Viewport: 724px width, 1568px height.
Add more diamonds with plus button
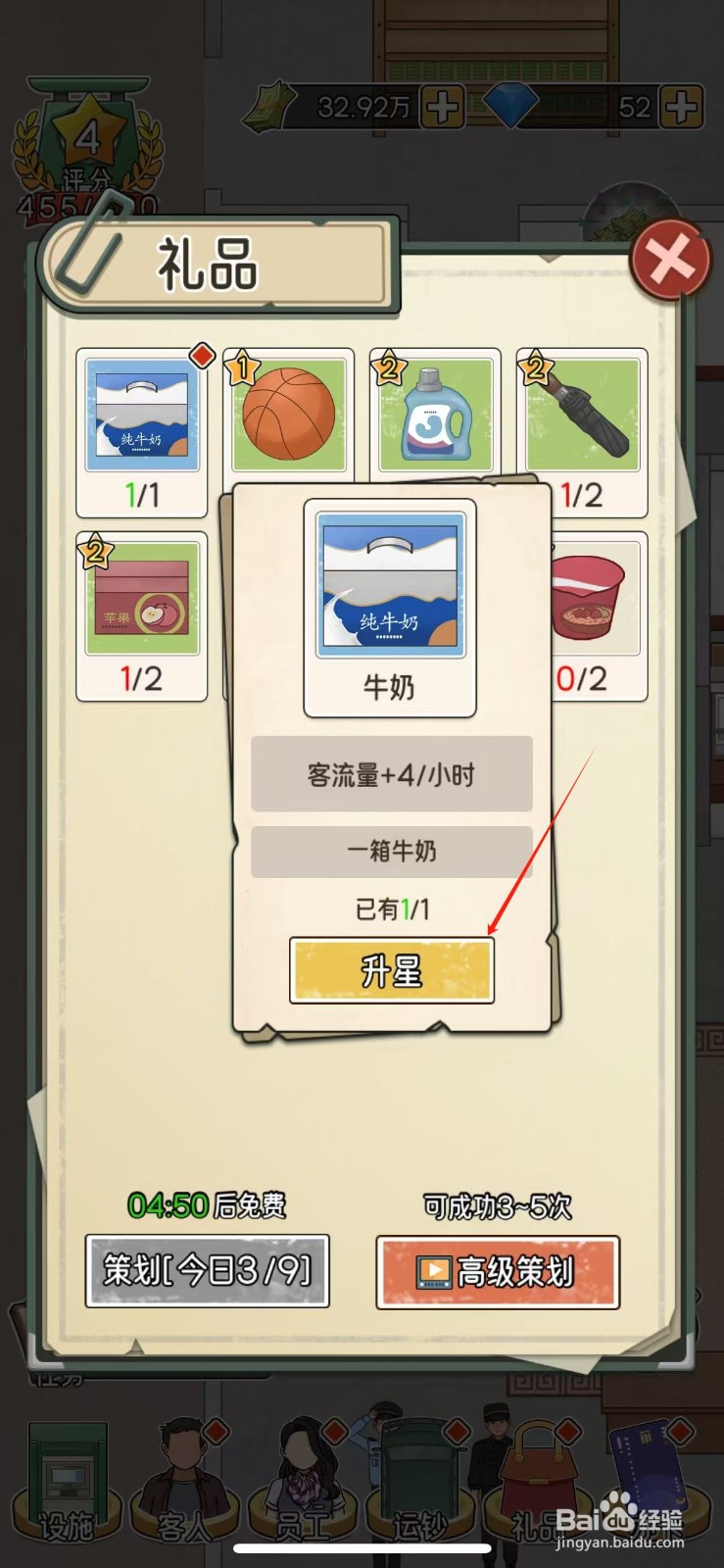[x=681, y=107]
